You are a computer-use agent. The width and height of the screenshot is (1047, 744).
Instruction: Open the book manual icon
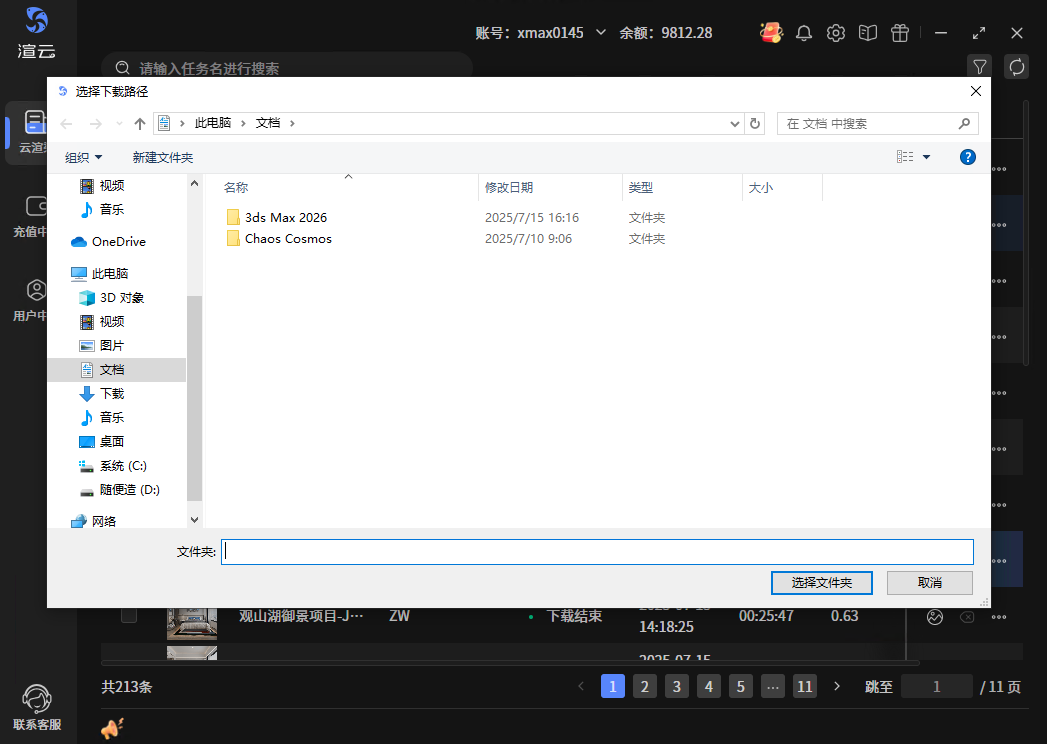pos(868,33)
